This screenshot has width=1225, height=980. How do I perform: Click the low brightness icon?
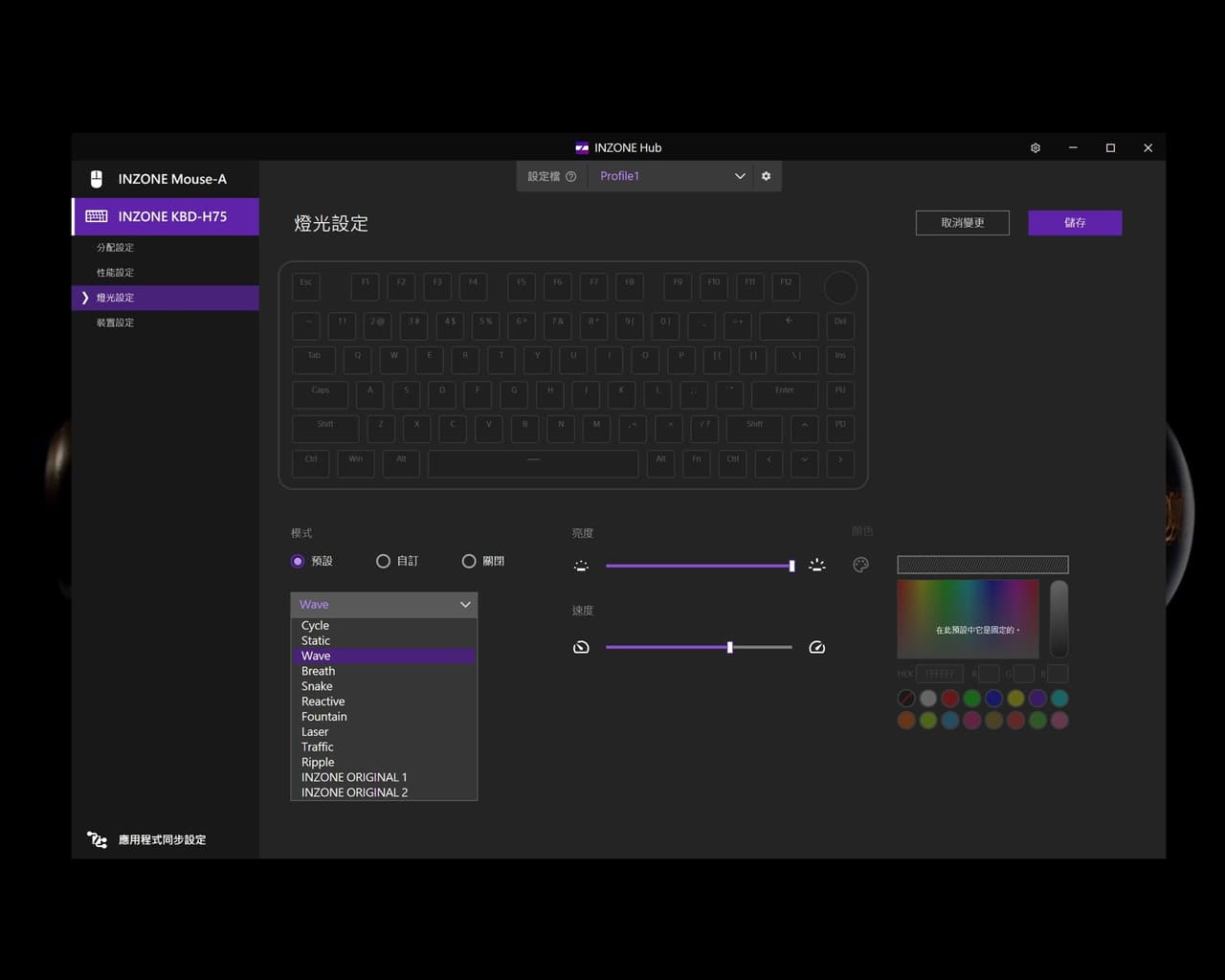point(581,566)
